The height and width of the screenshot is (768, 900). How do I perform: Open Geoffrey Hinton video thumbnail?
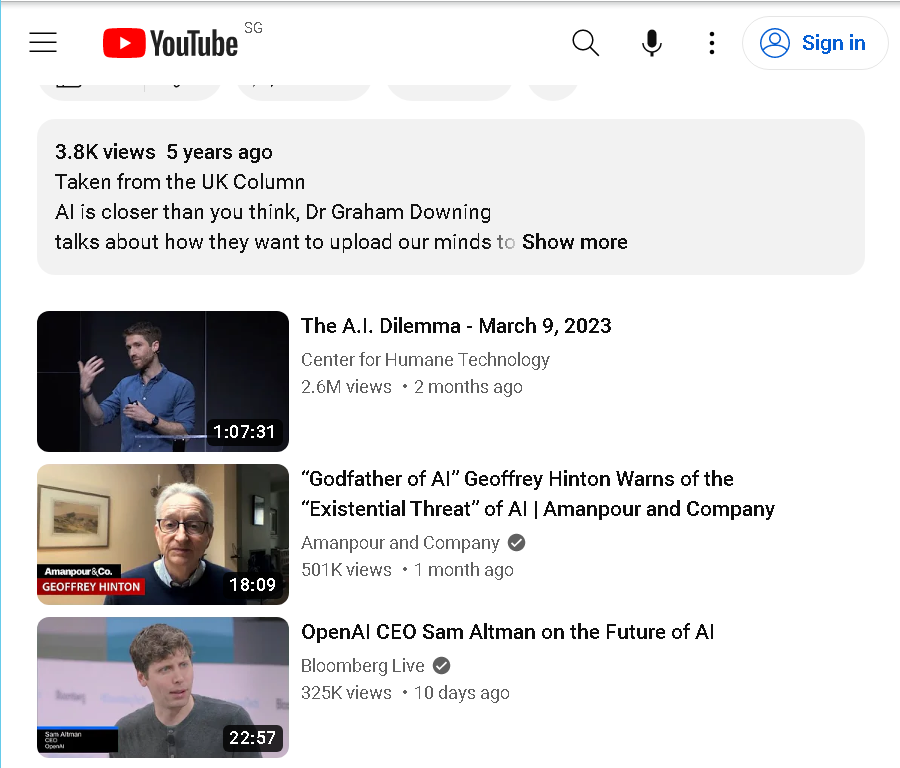(x=163, y=534)
